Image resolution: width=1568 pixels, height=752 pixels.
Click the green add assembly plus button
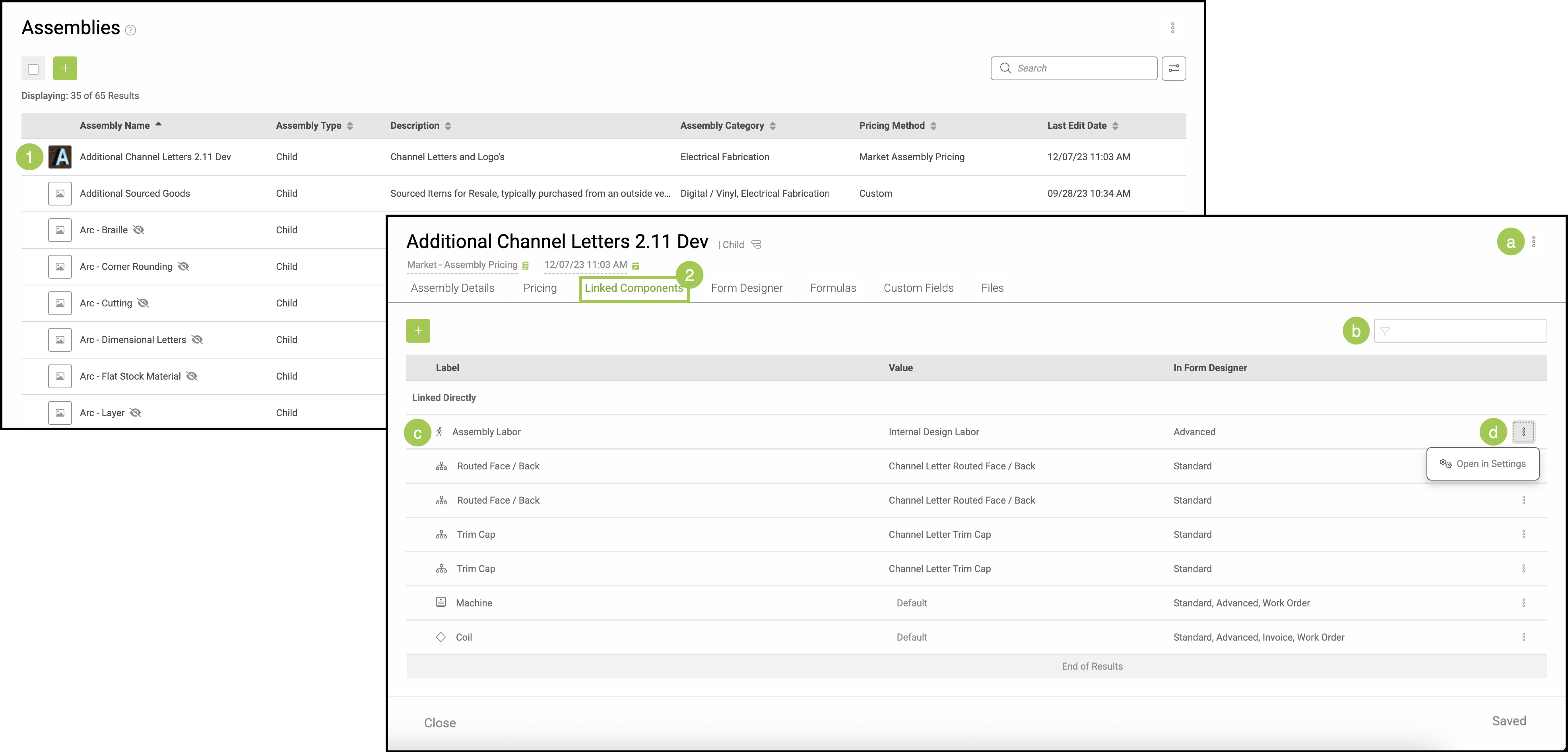click(65, 68)
